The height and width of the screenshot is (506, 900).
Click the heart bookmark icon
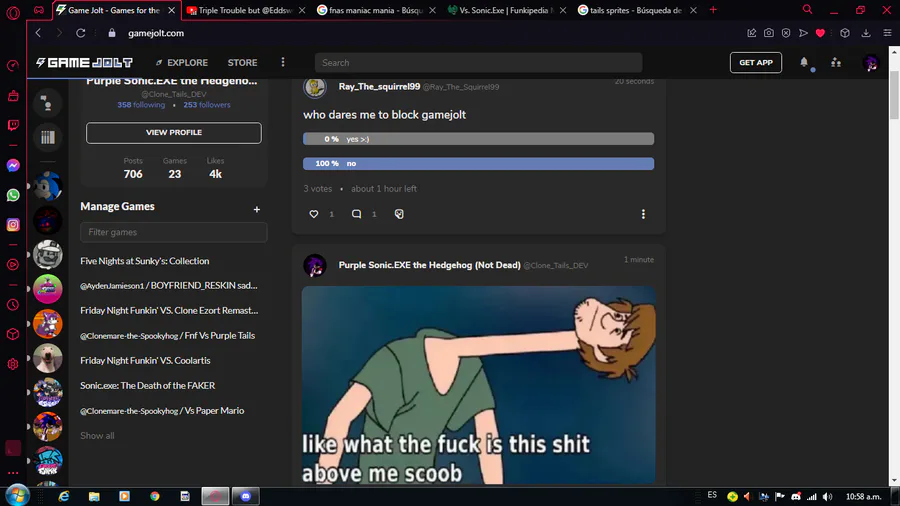[820, 33]
